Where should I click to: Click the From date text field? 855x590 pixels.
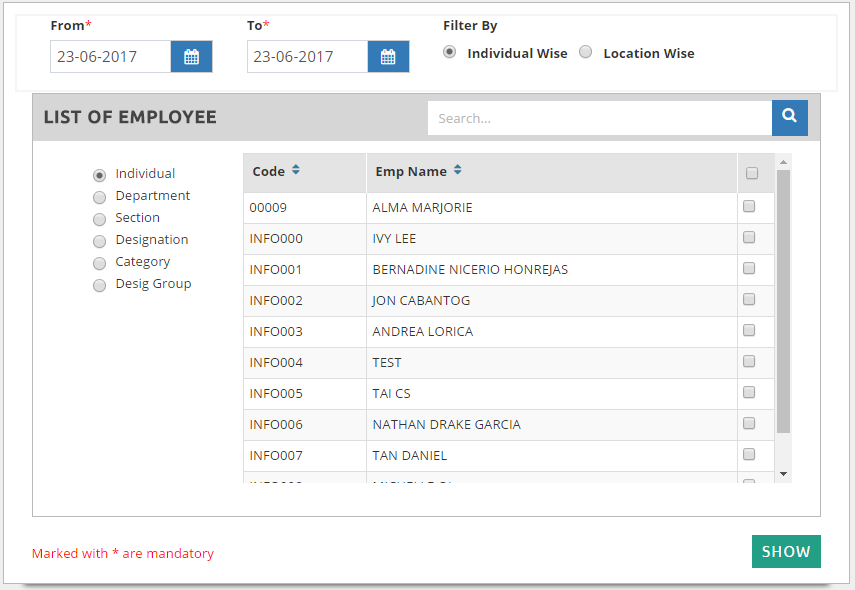click(x=110, y=57)
